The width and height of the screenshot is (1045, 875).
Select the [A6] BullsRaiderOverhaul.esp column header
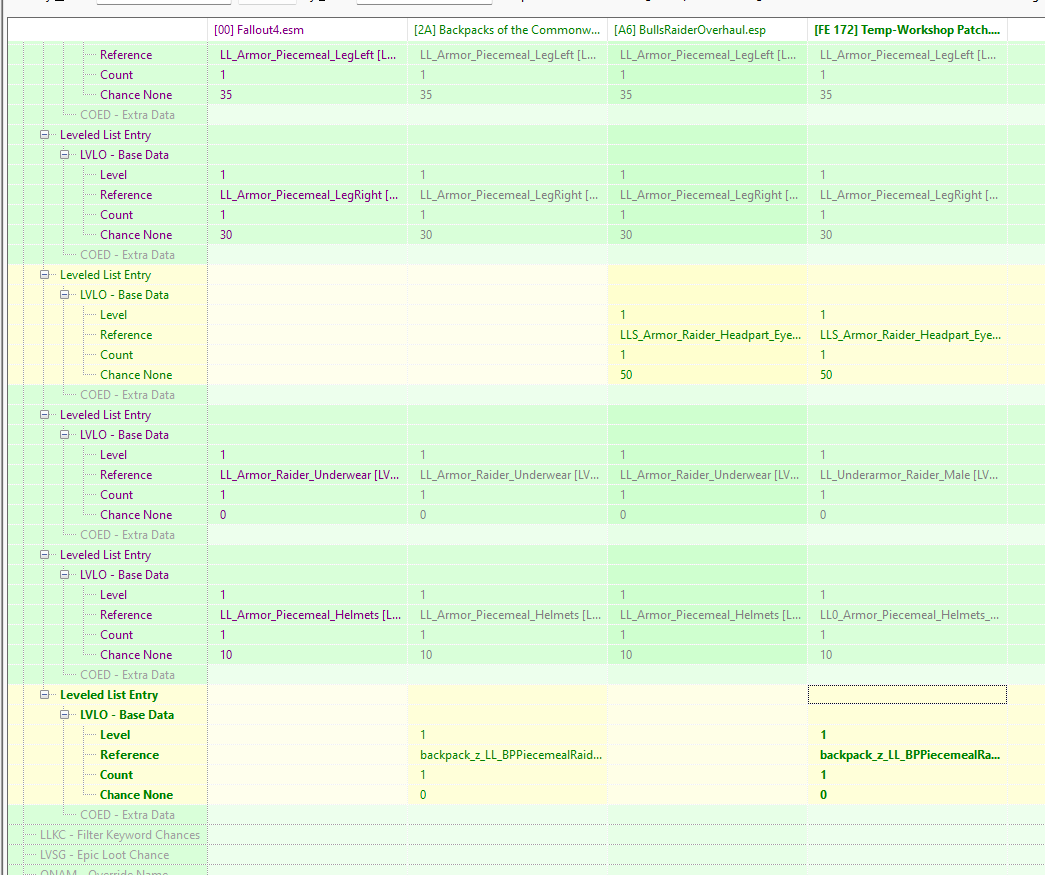pyautogui.click(x=707, y=30)
